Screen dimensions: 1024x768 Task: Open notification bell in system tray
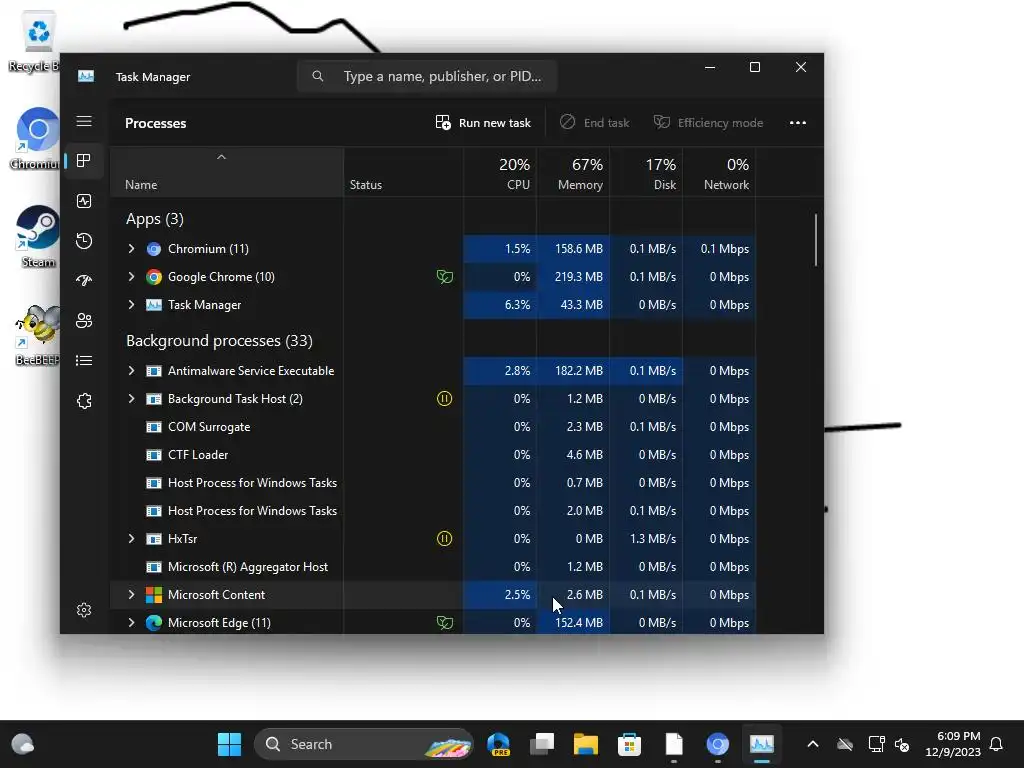996,744
